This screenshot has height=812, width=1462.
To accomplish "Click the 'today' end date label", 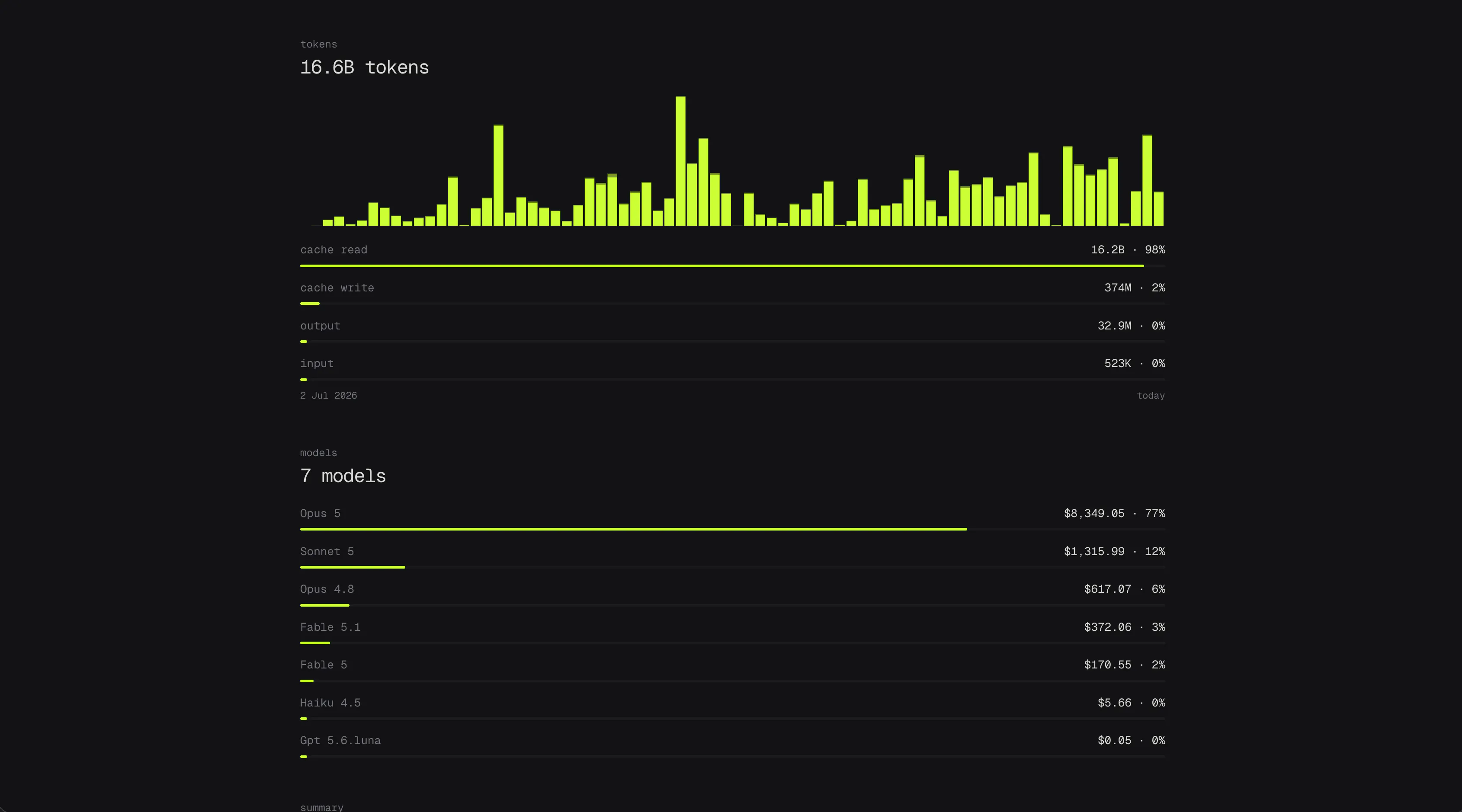I will 1151,396.
